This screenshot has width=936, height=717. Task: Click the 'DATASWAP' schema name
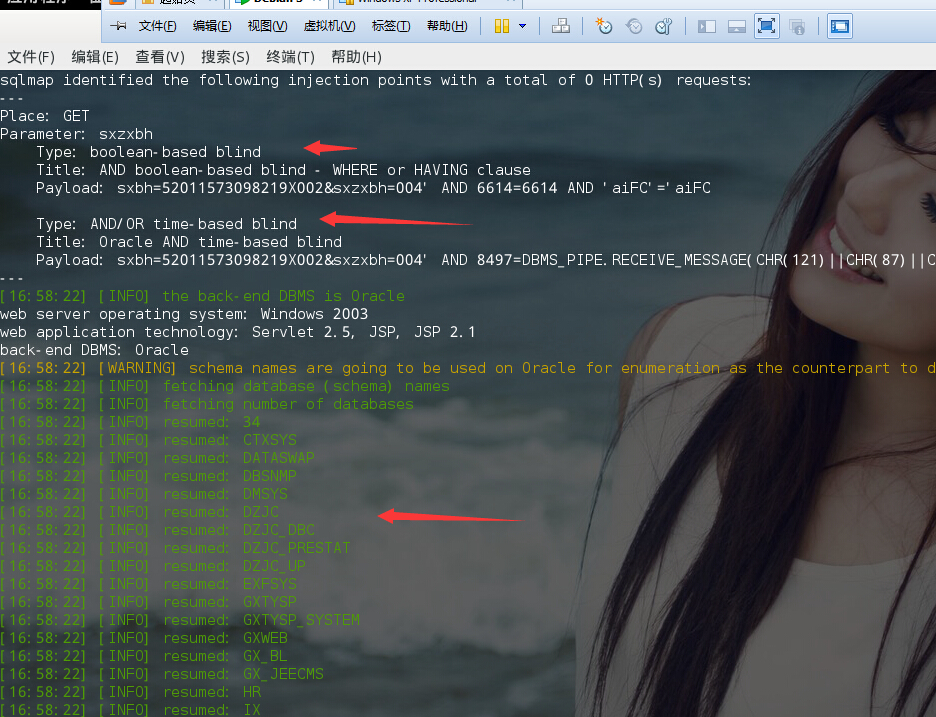279,458
